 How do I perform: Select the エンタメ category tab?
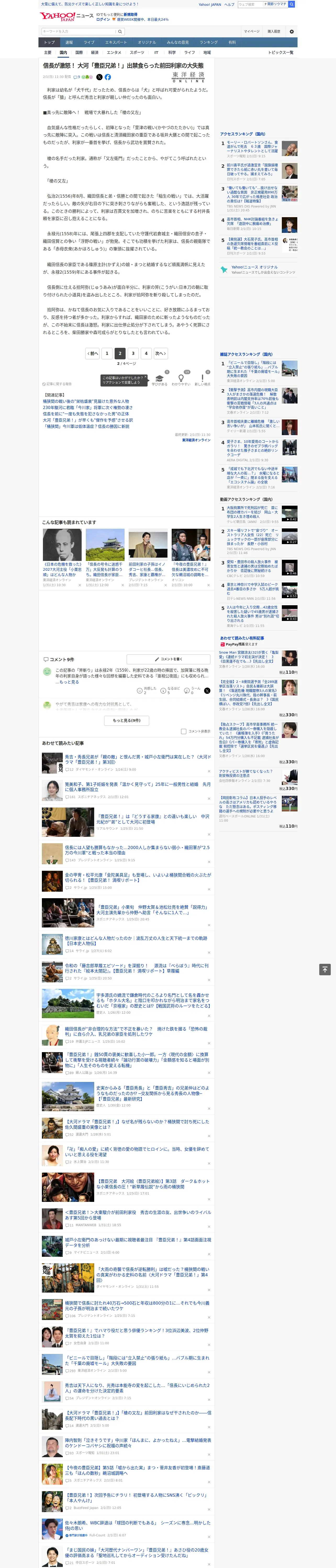click(114, 52)
